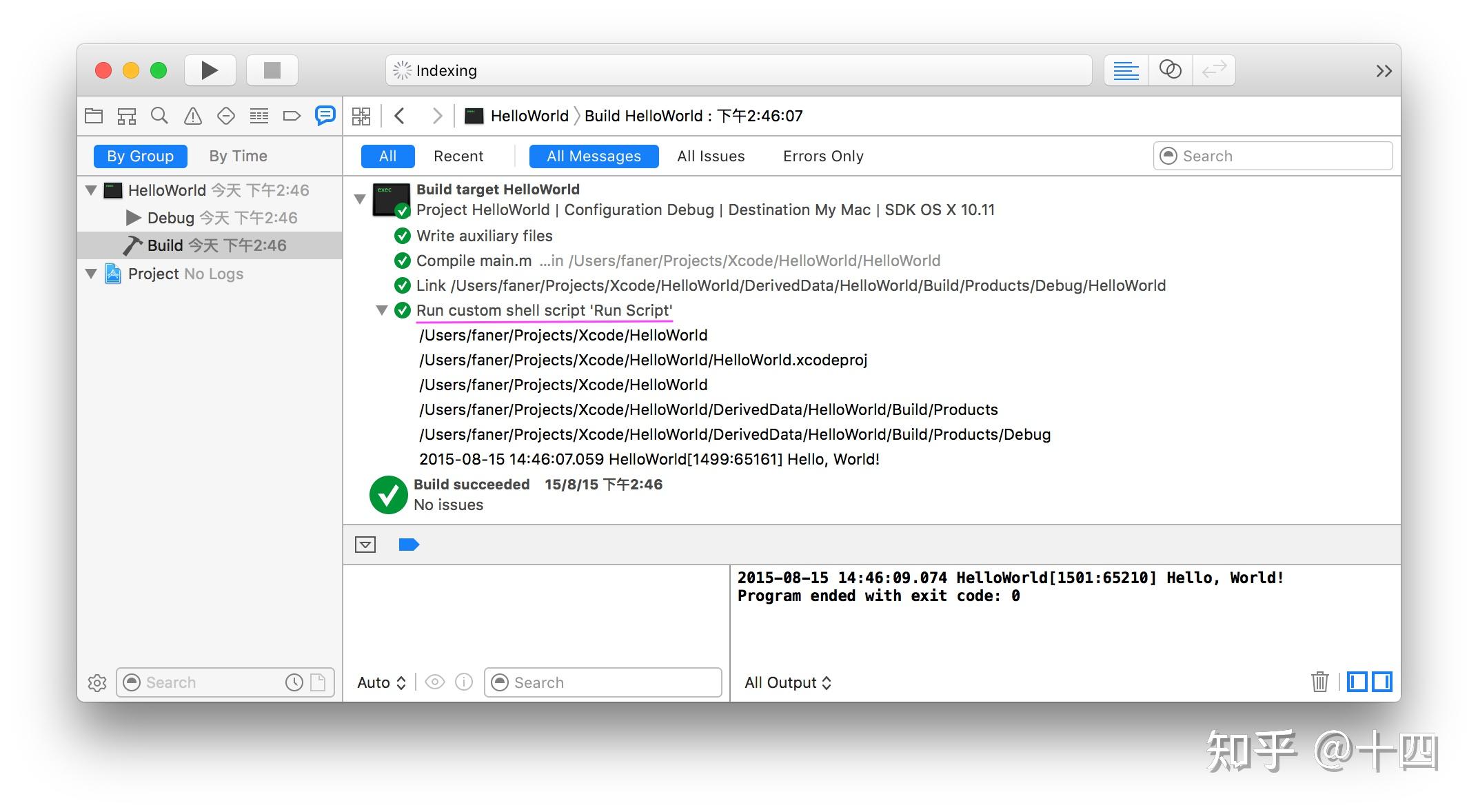Collapse 'Run custom shell script' disclosure triangle

click(x=383, y=310)
